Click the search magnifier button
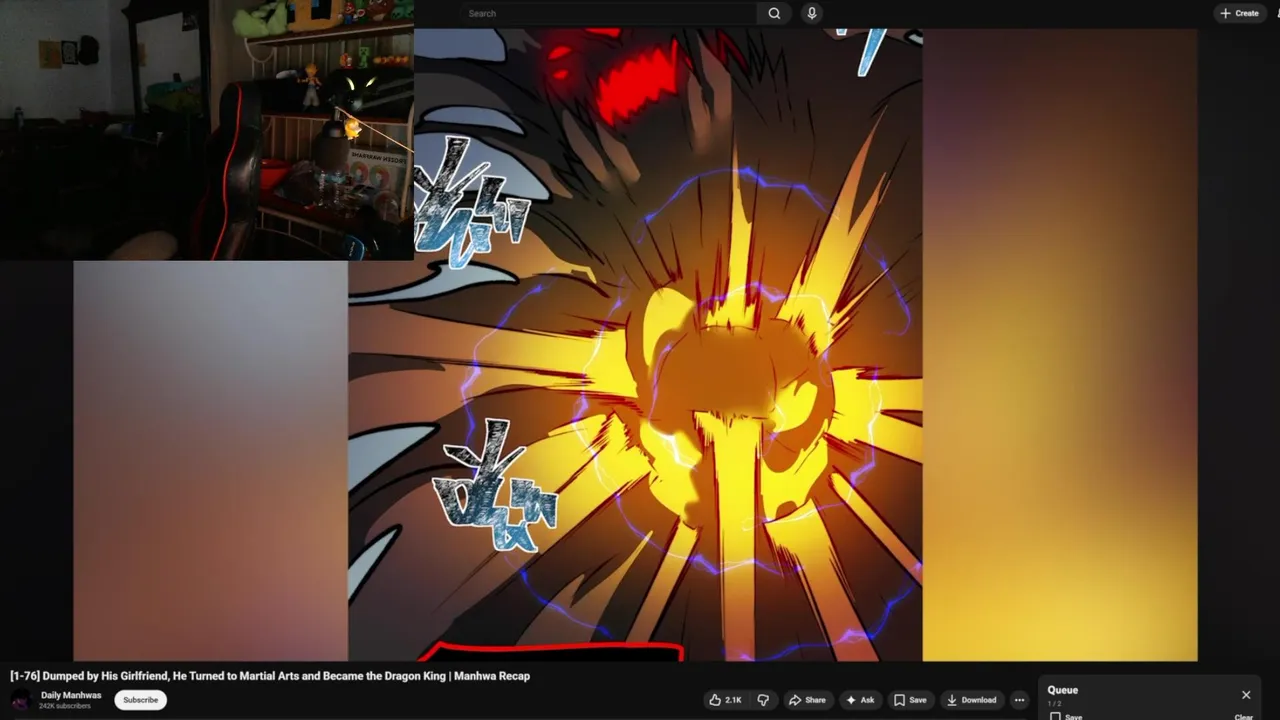1280x720 pixels. tap(774, 13)
